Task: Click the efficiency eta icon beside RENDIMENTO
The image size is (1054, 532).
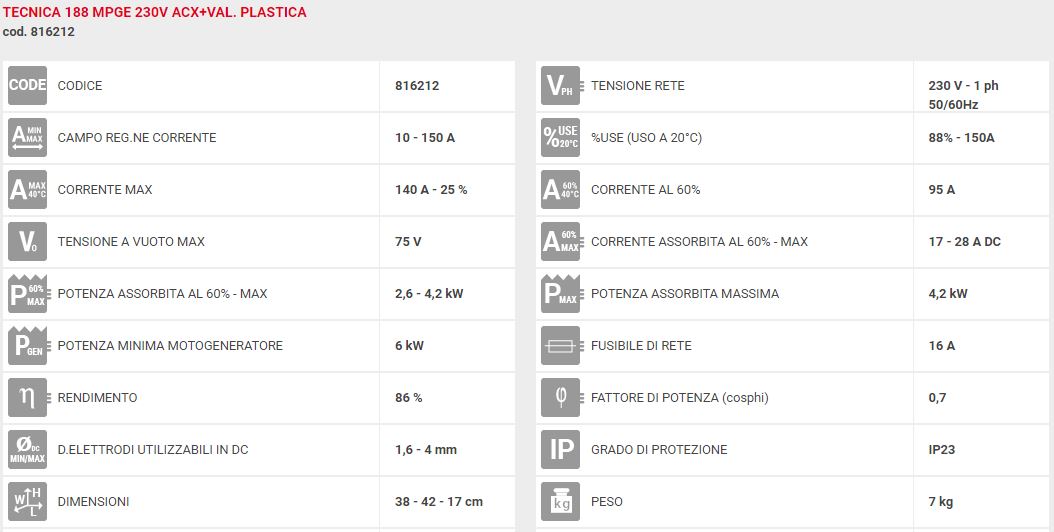Action: point(28,397)
